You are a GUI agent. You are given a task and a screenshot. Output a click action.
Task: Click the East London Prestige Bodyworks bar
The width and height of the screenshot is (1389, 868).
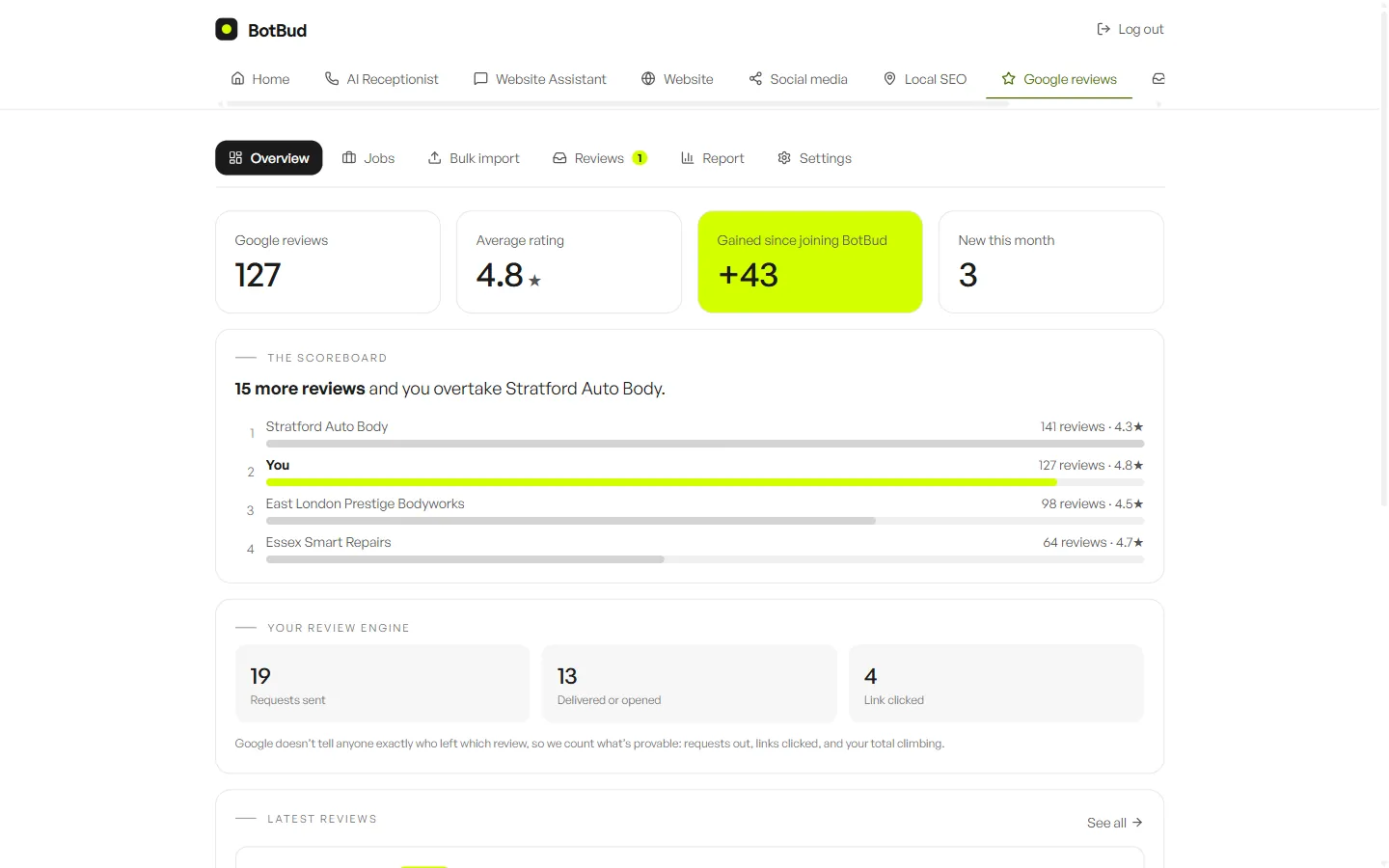[571, 521]
